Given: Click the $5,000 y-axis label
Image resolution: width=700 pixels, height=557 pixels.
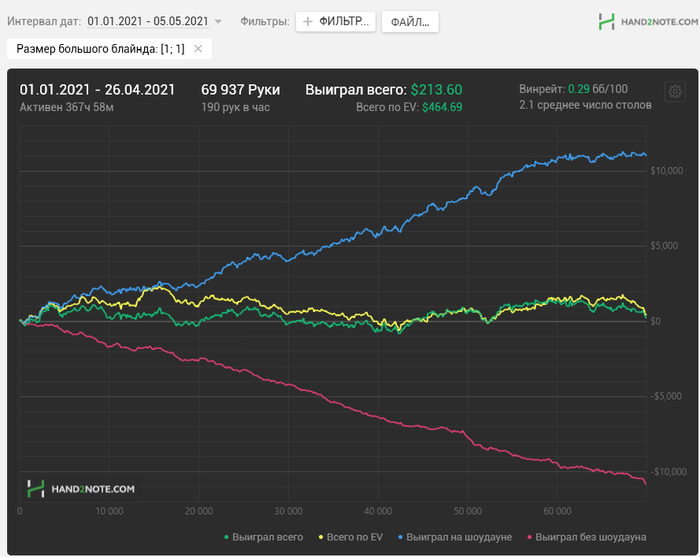Looking at the screenshot, I should coord(664,245).
